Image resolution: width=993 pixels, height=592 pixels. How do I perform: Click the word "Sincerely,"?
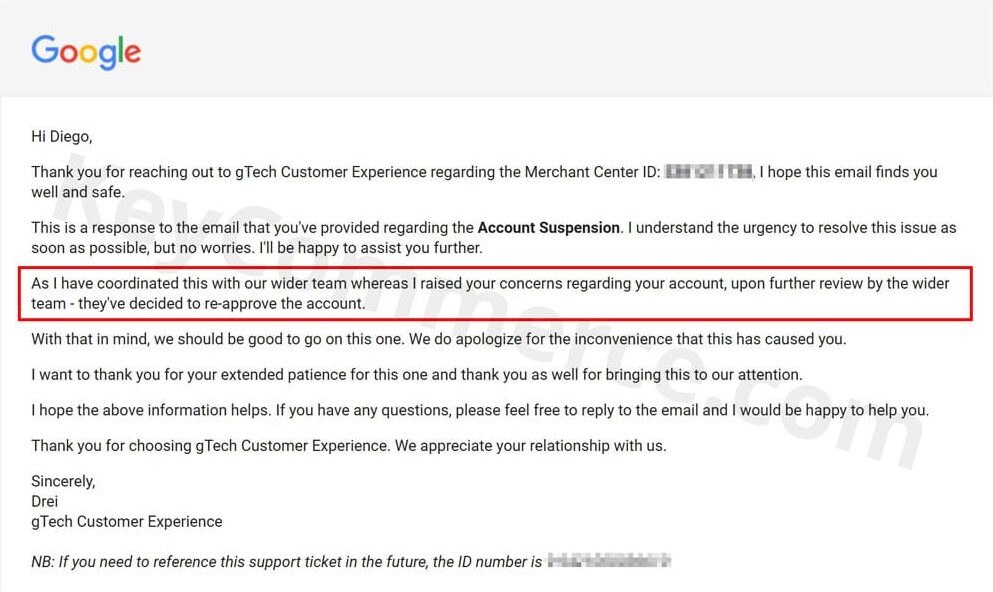[63, 481]
